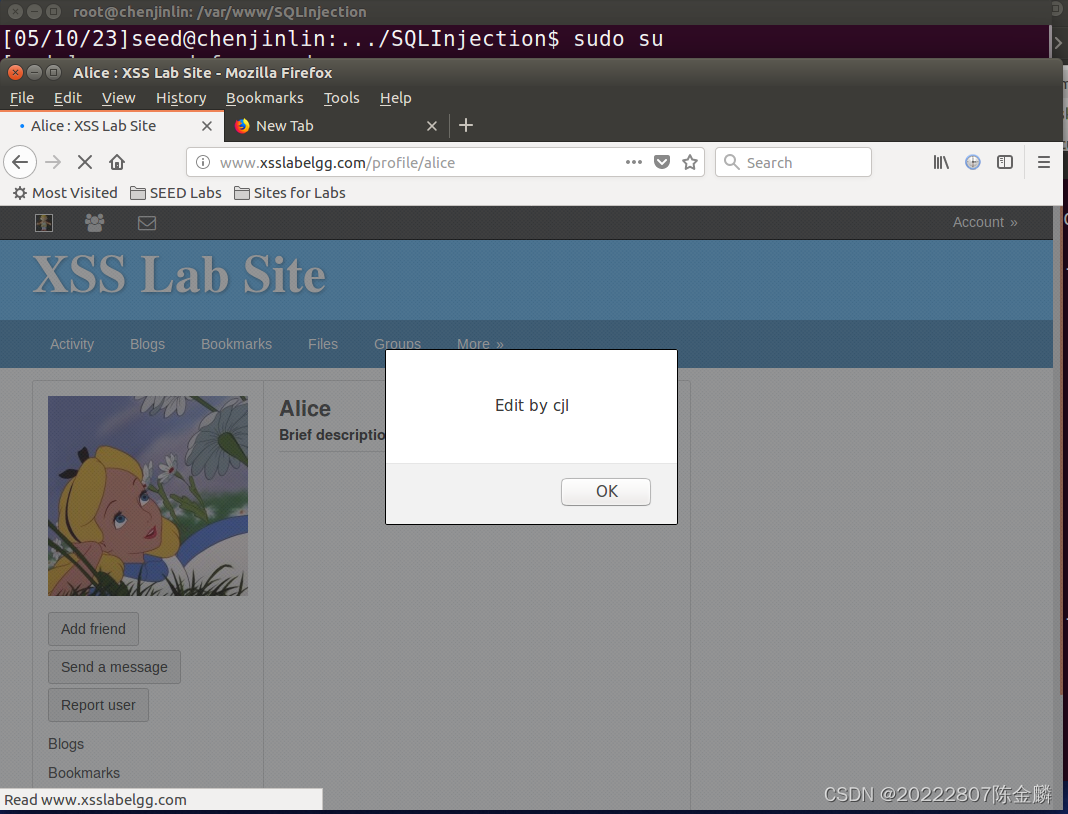Stop loading the page
The image size is (1068, 814).
pyautogui.click(x=84, y=162)
